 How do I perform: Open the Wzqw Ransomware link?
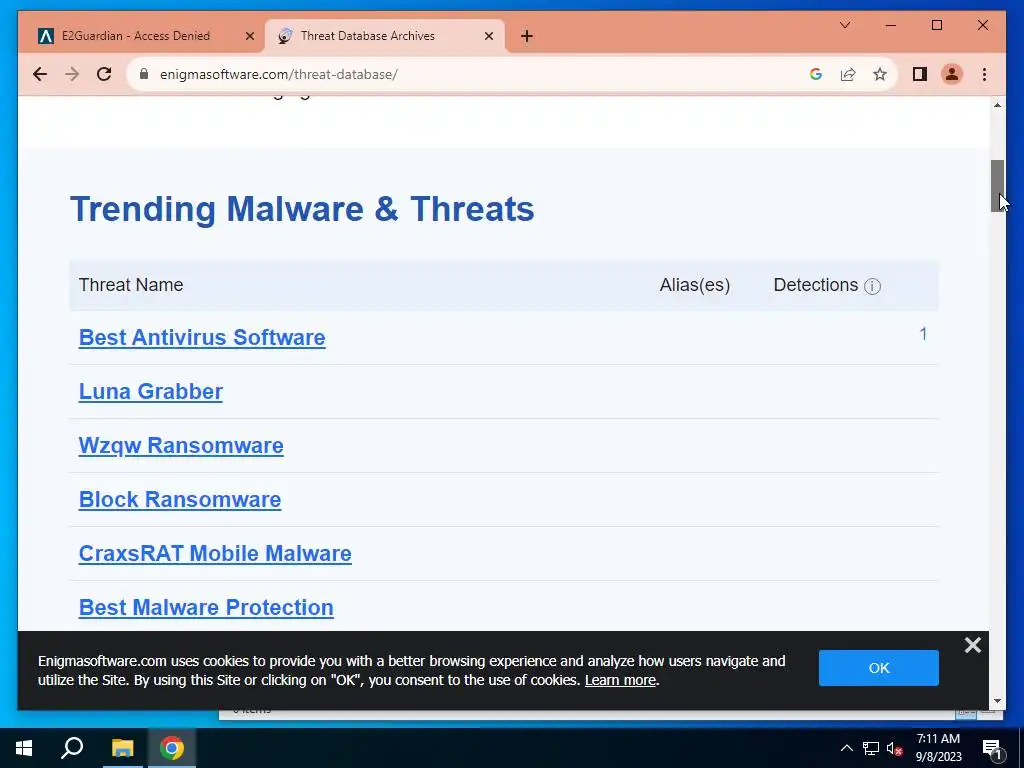pyautogui.click(x=181, y=445)
